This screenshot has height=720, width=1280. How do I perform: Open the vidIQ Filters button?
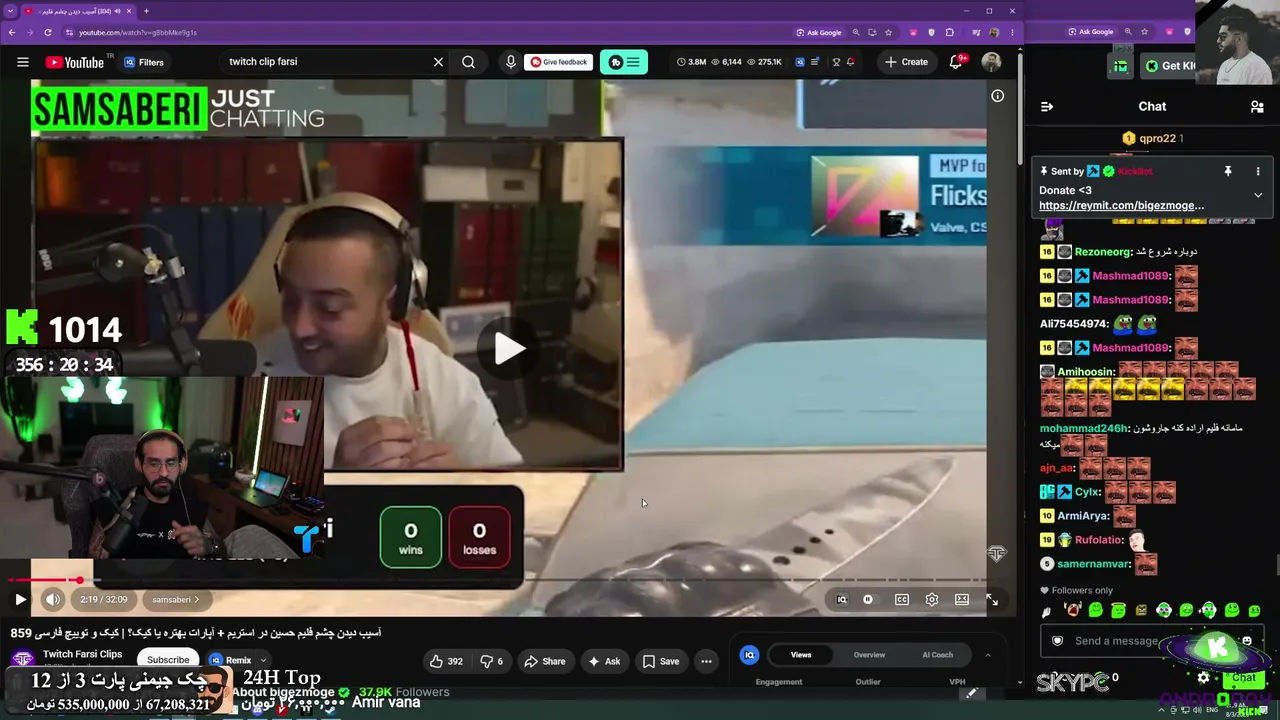144,62
